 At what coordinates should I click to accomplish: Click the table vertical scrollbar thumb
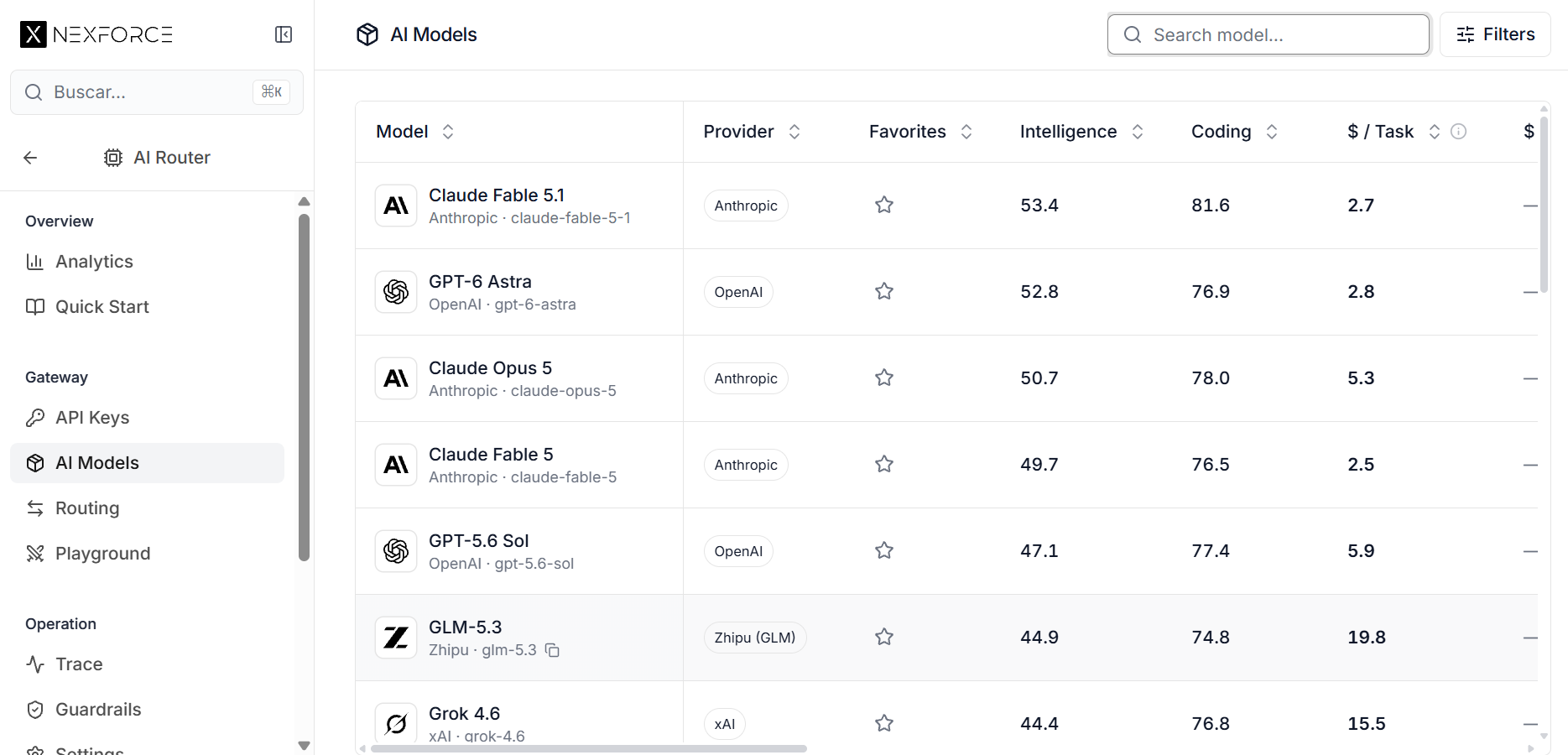tap(1544, 204)
